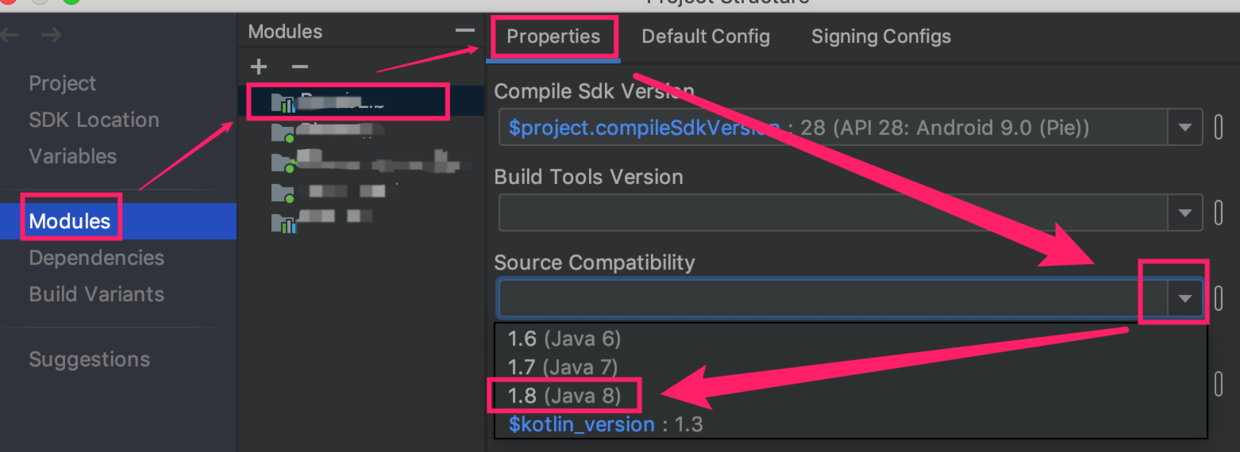Expand the Compile Sdk Version dropdown

1185,128
